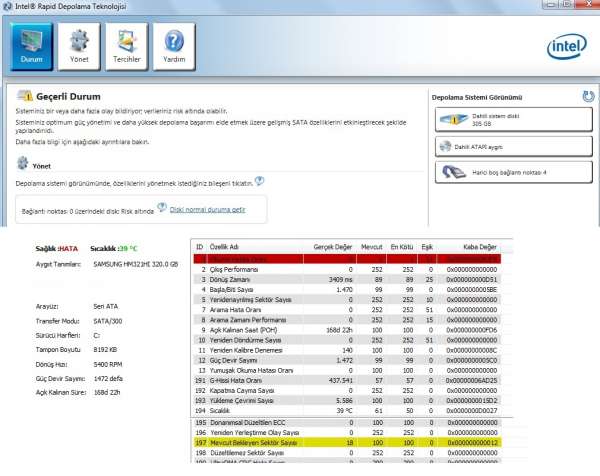
Task: Select Harici boş bağlantı noktası 4
Action: (x=514, y=172)
